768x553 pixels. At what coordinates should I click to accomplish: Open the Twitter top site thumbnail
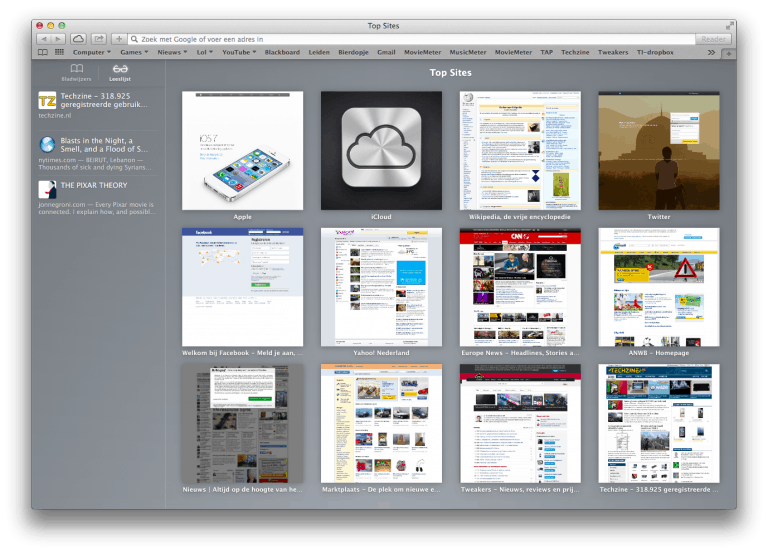click(x=659, y=150)
